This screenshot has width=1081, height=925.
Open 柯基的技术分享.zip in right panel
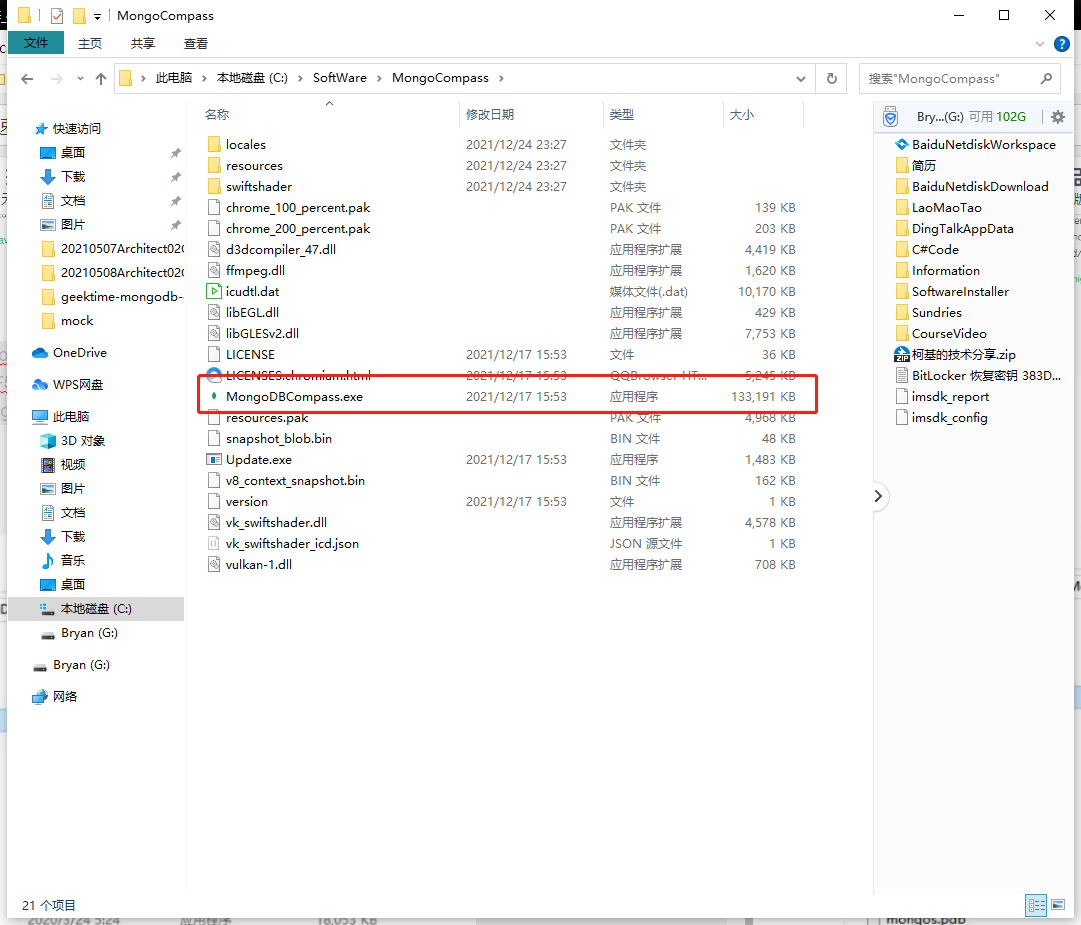click(963, 354)
